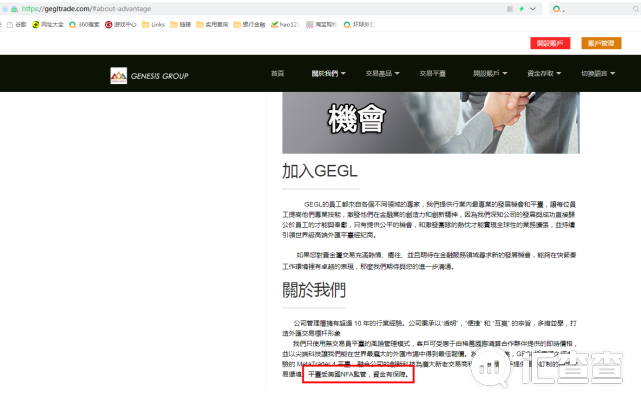Open the 游戏中心 bookmark
641x397 pixels.
click(121, 25)
